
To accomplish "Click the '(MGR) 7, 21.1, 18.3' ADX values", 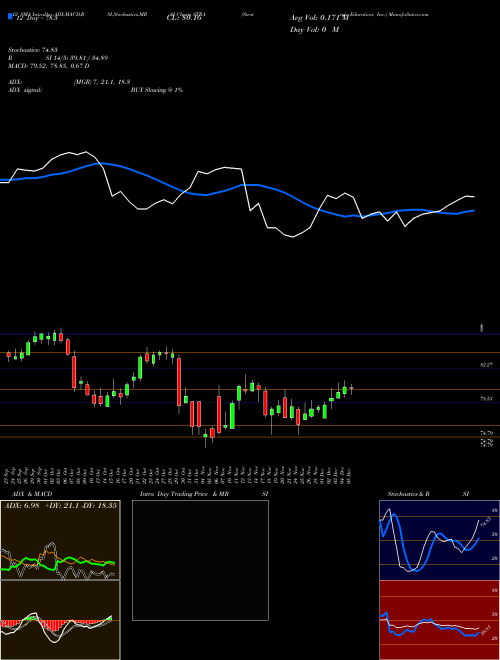I will click(101, 82).
